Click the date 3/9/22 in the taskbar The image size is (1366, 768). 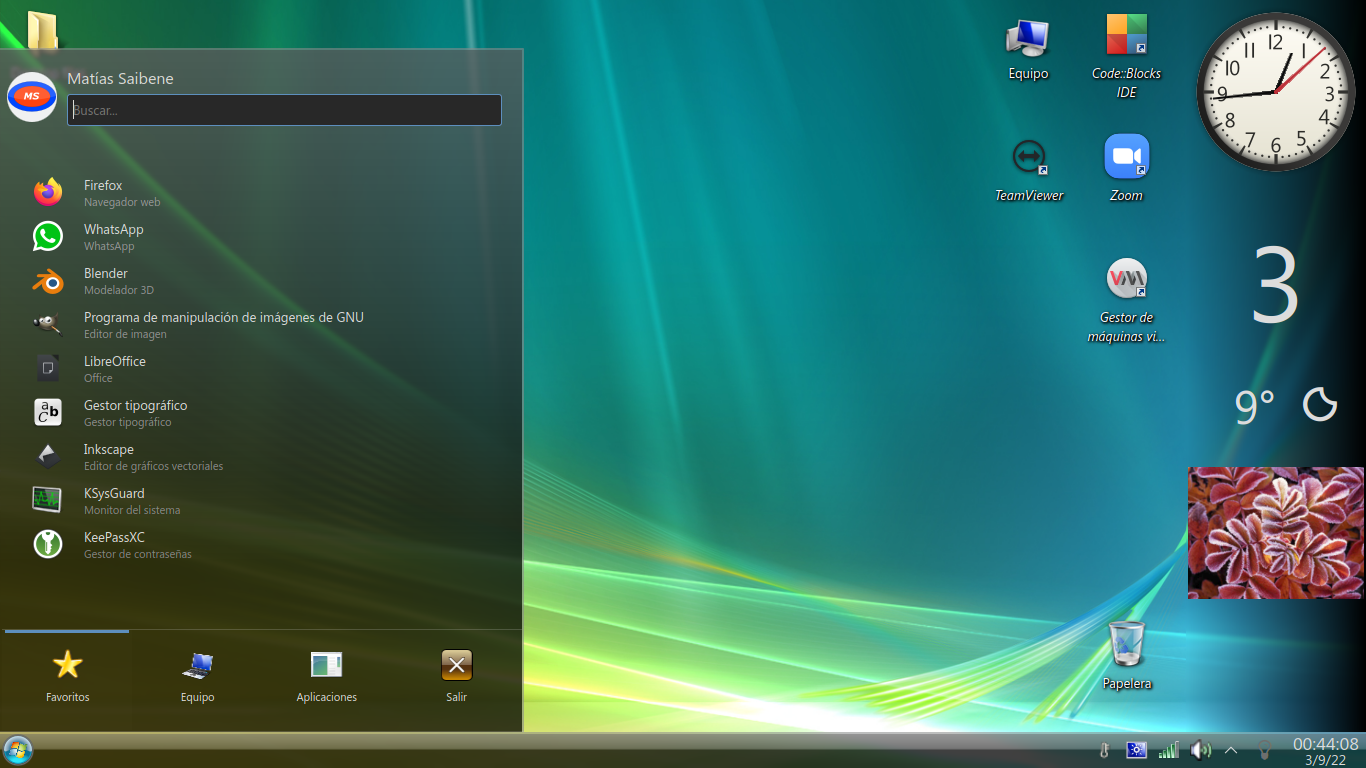click(1325, 760)
